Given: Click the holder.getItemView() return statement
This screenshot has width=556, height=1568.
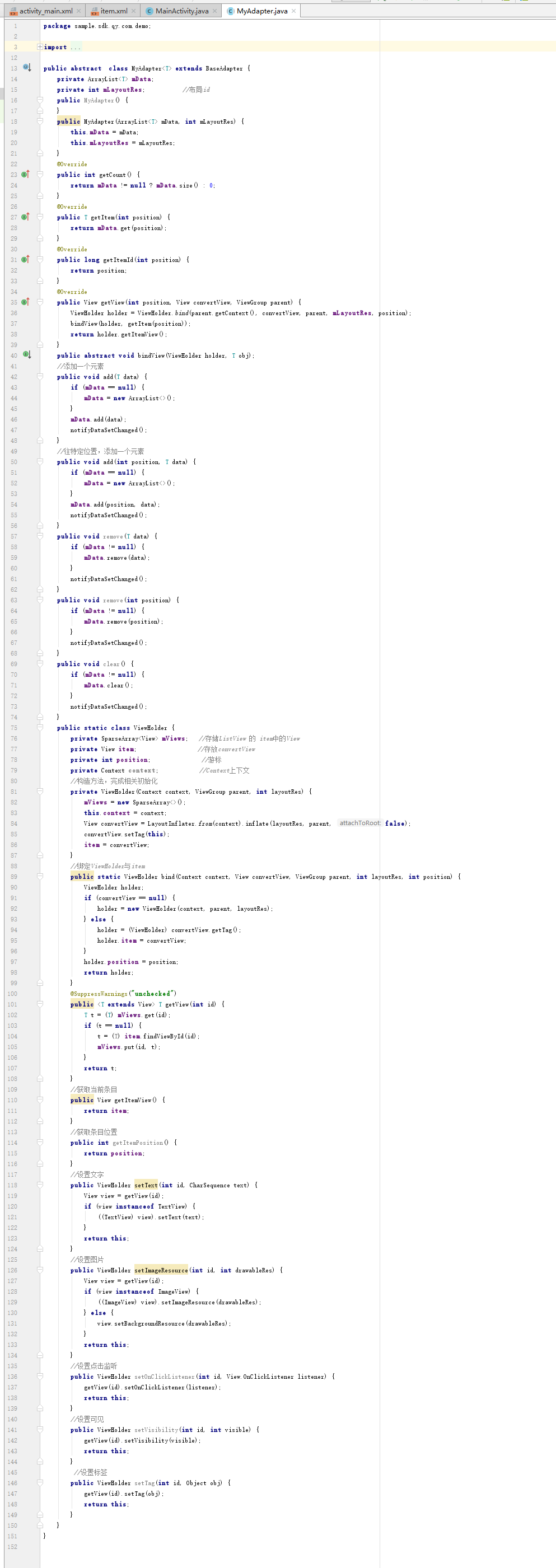Looking at the screenshot, I should point(118,334).
